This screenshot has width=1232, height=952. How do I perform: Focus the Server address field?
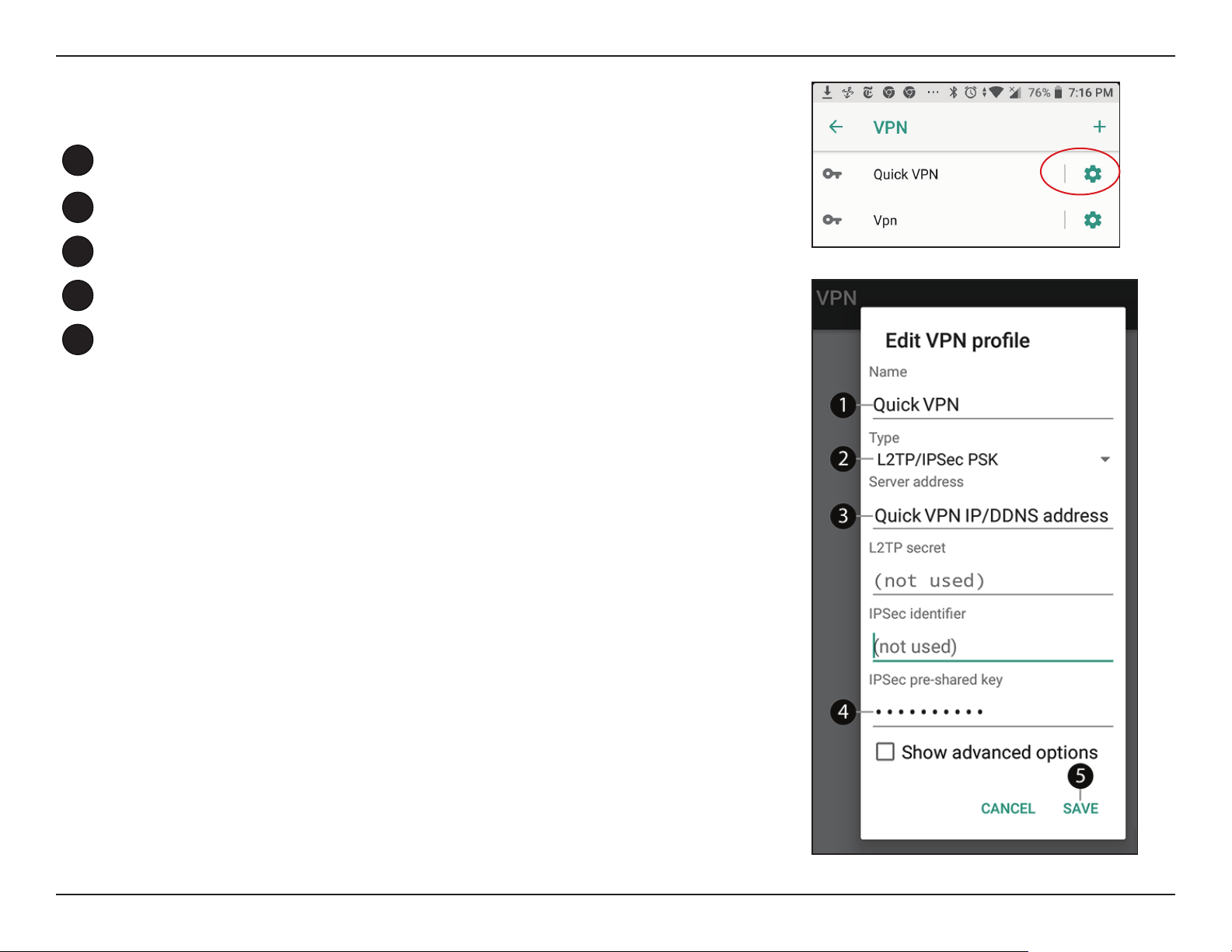(993, 515)
